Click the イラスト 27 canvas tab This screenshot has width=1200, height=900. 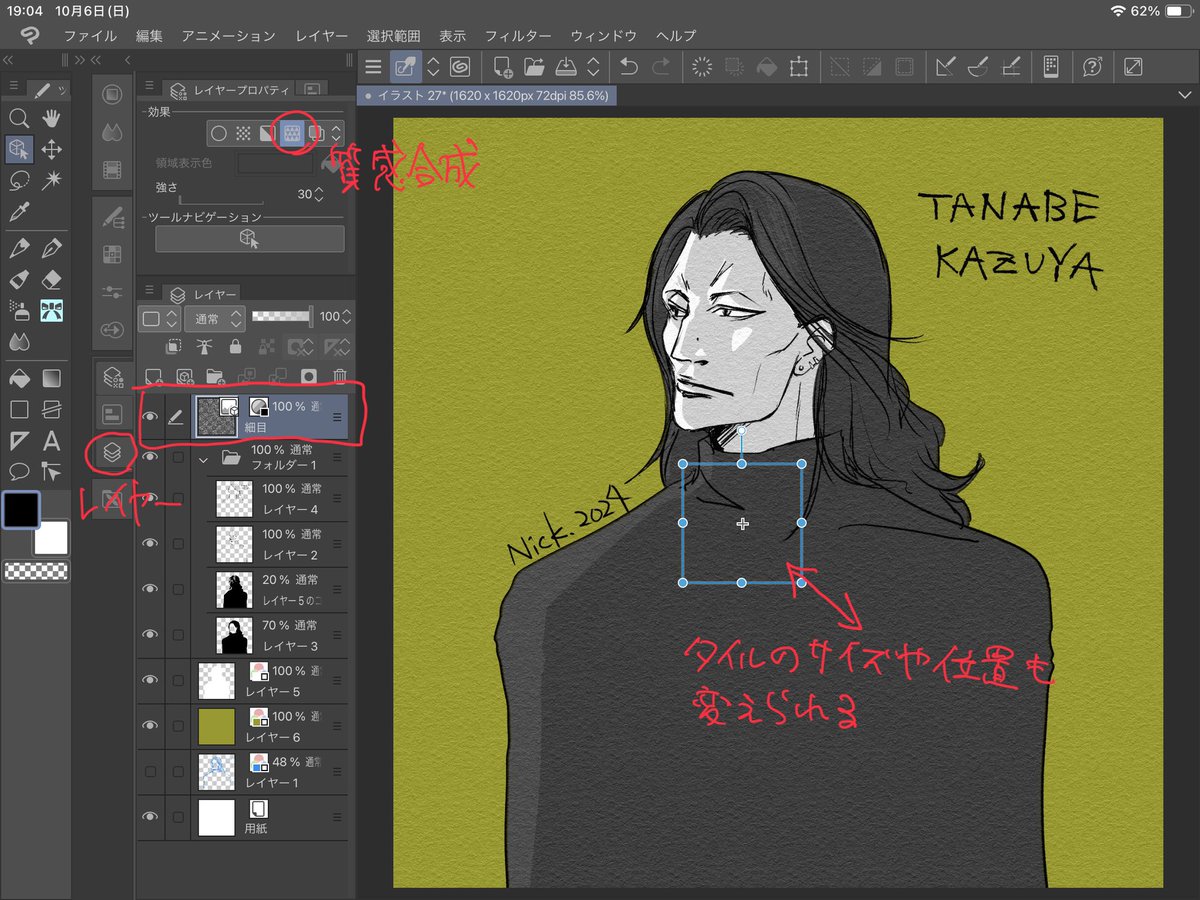click(485, 95)
